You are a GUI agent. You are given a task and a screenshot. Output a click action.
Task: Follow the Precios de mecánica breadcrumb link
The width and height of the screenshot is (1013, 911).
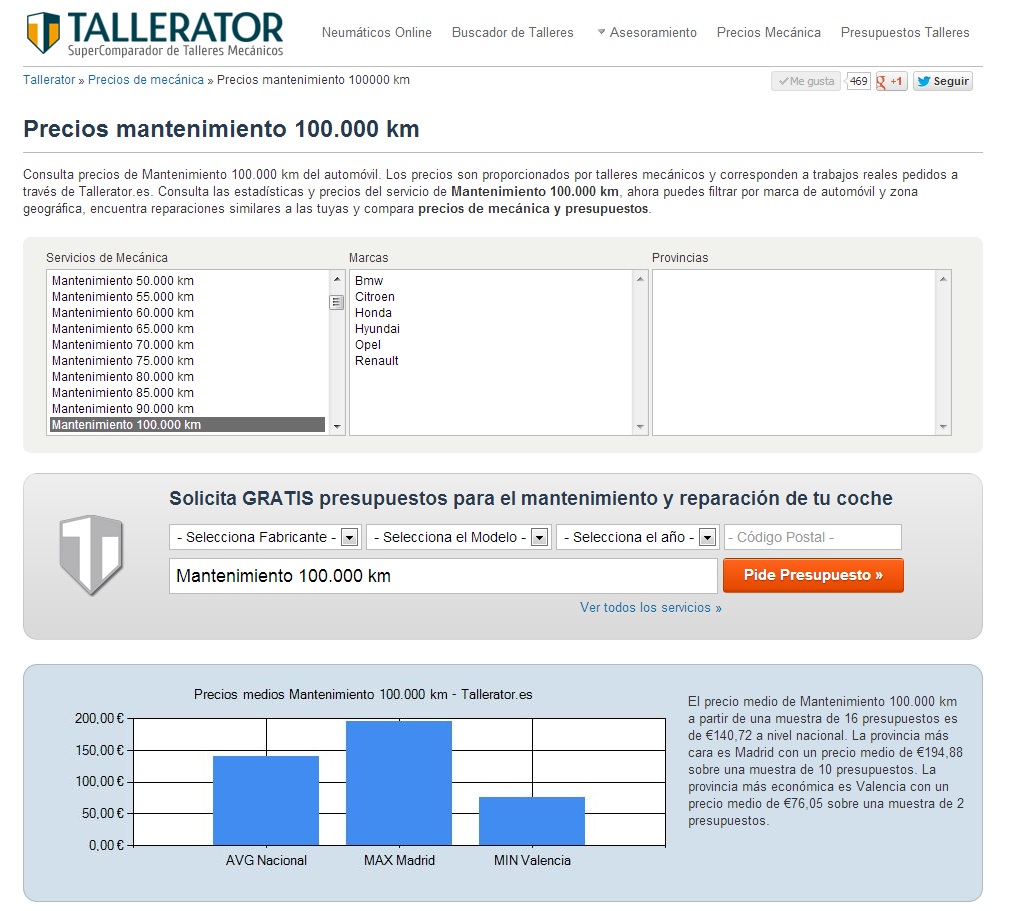145,79
